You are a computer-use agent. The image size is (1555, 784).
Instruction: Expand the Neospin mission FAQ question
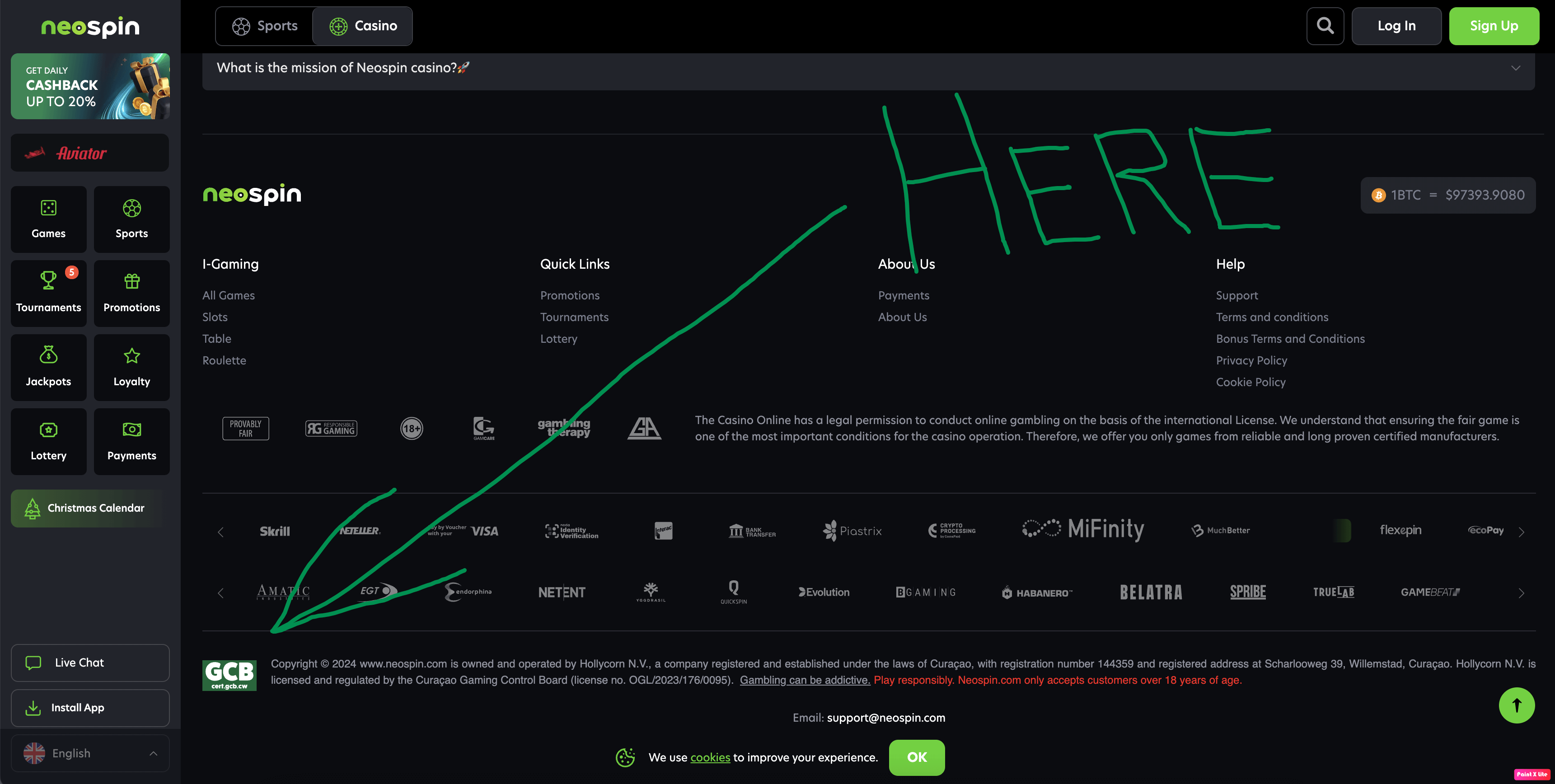[x=868, y=68]
